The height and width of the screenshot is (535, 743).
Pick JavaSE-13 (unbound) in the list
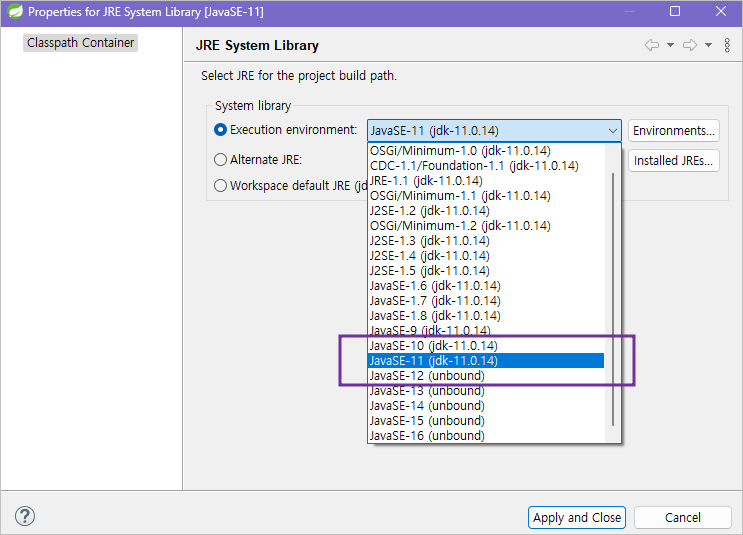tap(486, 391)
